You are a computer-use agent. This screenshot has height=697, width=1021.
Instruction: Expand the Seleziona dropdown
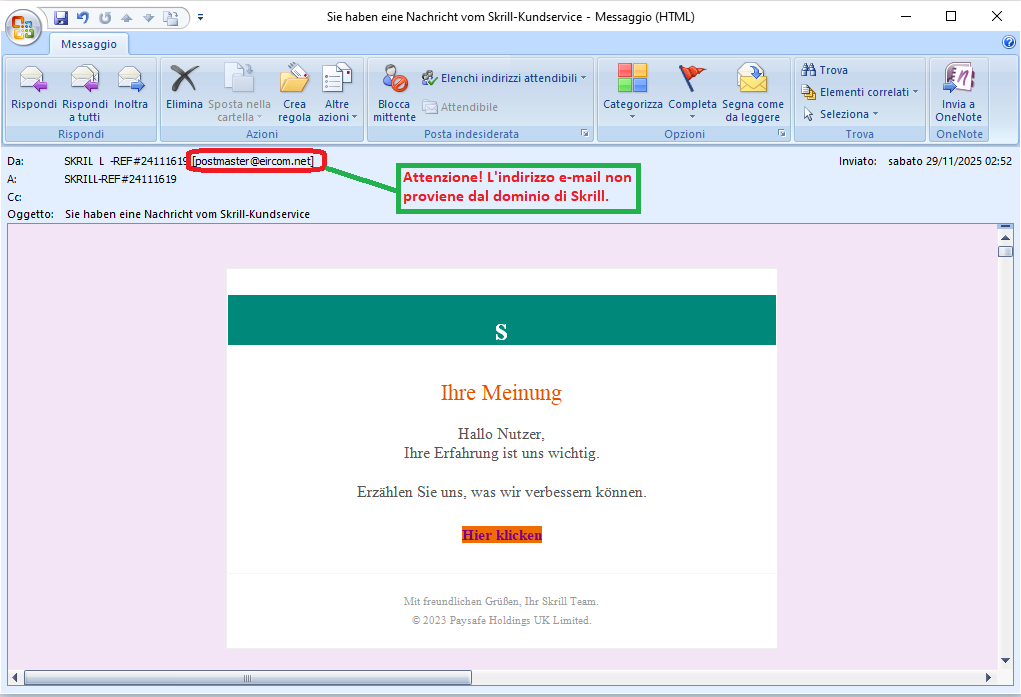pos(841,114)
